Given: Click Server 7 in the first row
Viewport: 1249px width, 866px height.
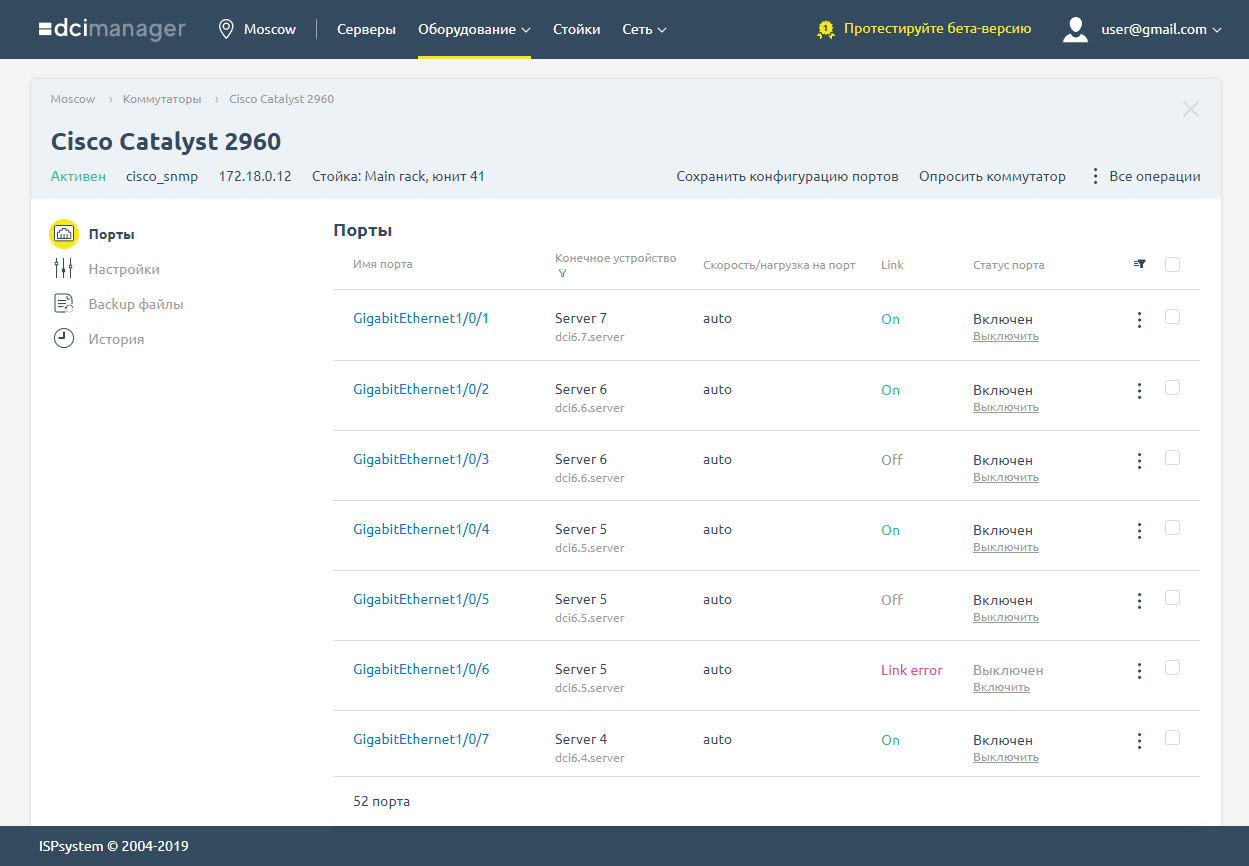Looking at the screenshot, I should tap(581, 319).
